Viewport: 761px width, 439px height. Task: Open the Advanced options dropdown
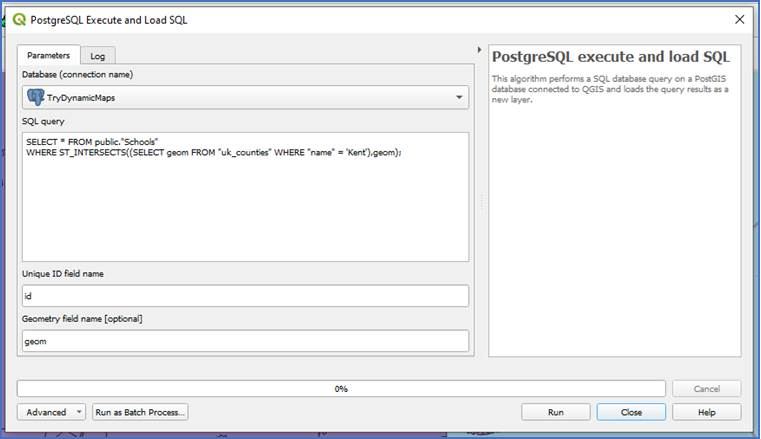51,412
